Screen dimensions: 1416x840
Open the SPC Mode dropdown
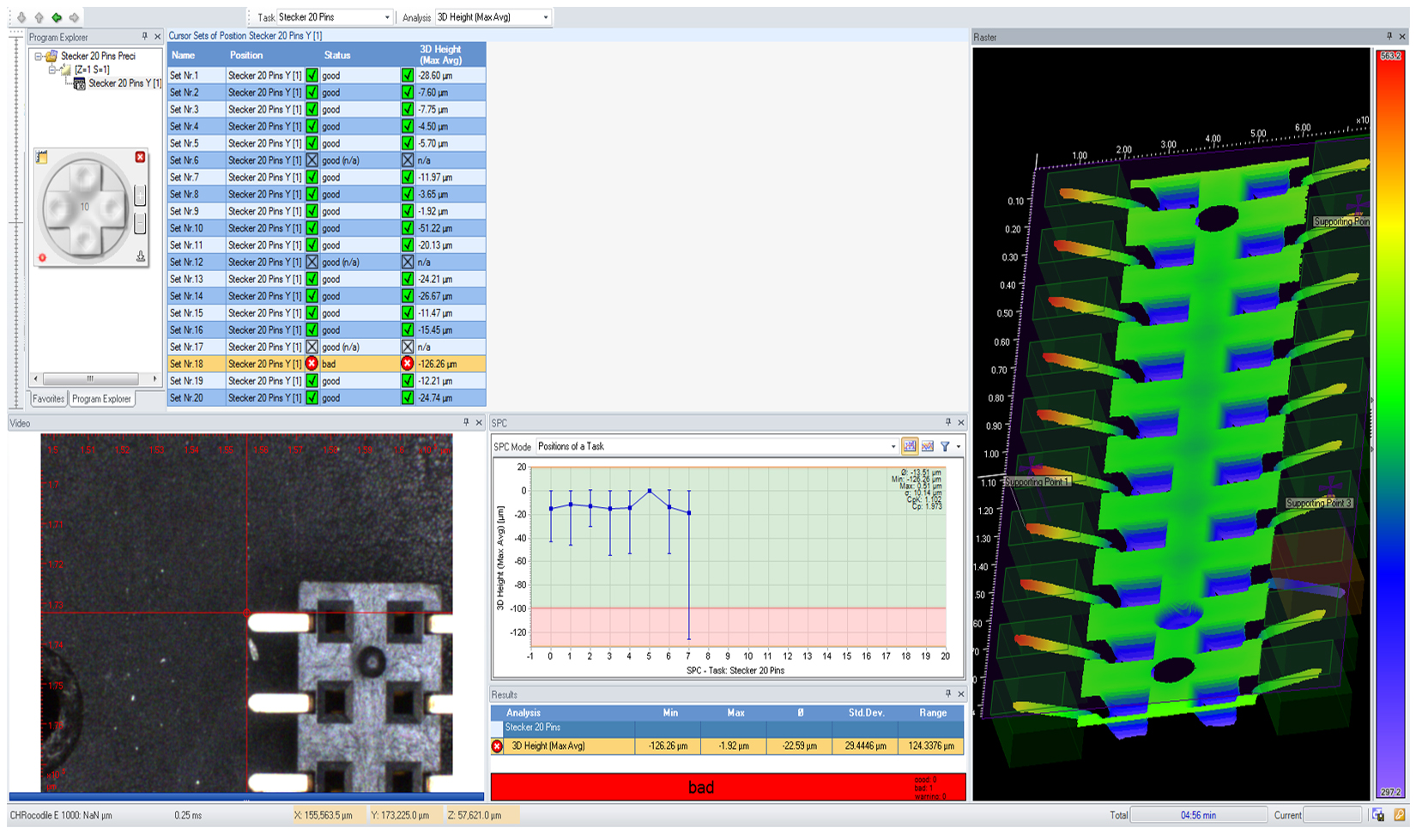[893, 446]
